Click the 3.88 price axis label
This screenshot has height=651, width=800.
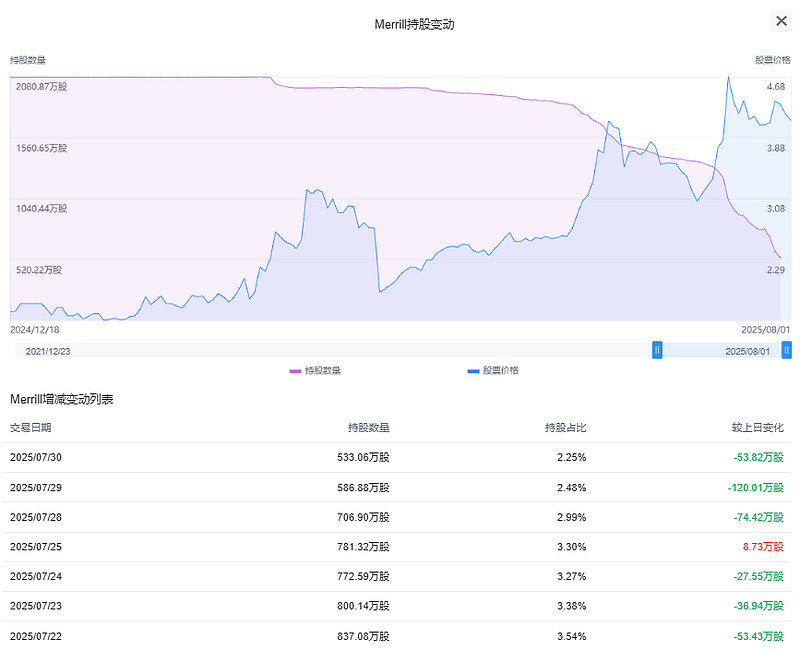point(776,148)
